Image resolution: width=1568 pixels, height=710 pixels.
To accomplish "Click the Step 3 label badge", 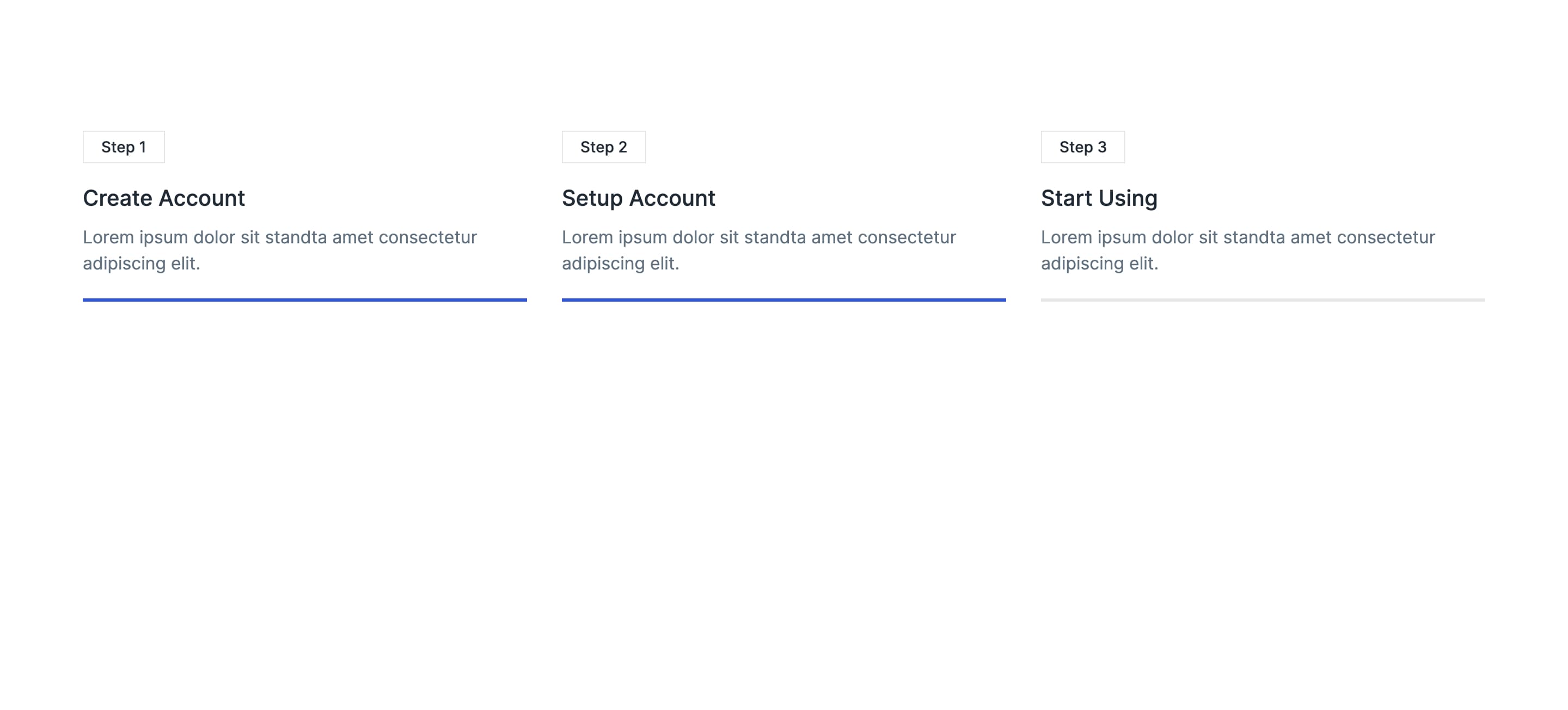I will coord(1082,146).
